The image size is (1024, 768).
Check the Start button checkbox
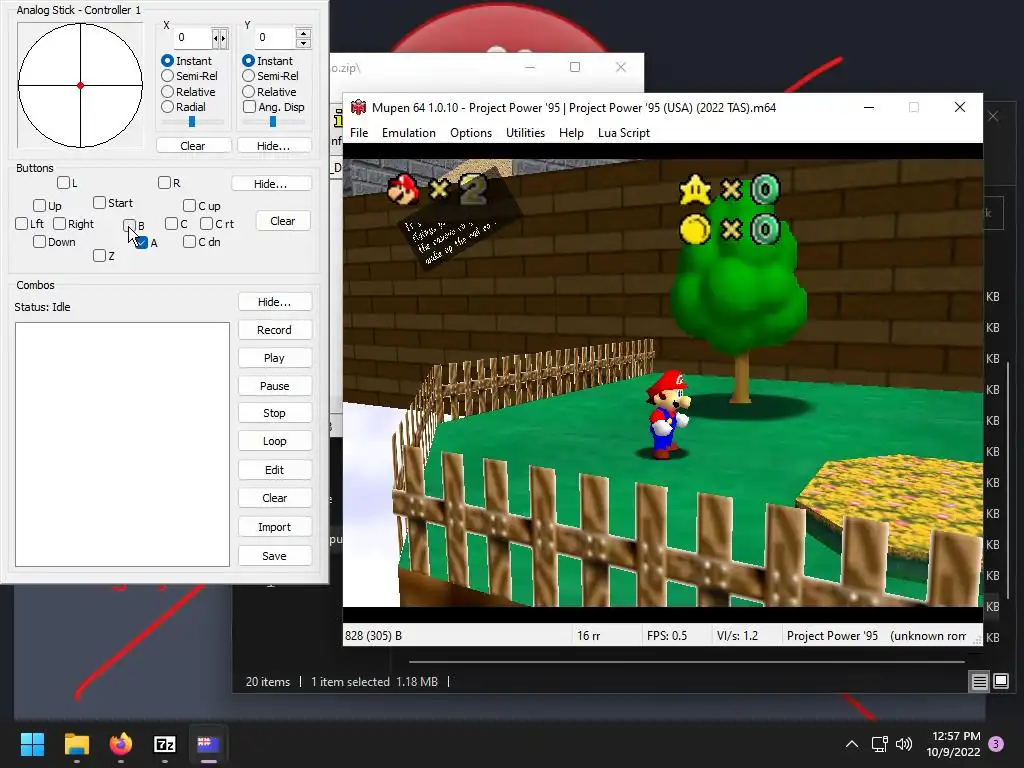click(x=99, y=203)
